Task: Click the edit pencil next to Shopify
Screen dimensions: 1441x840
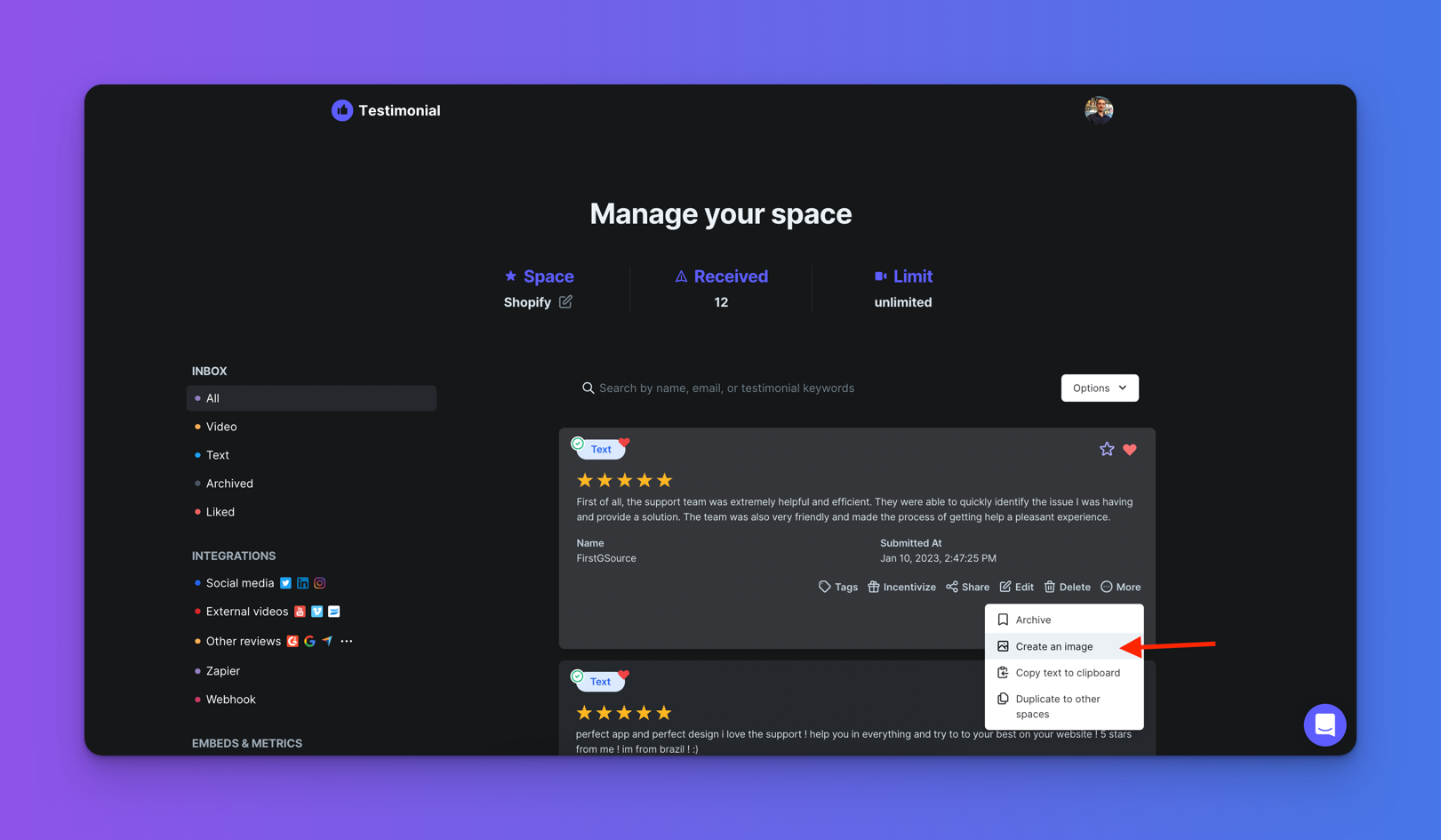Action: point(565,302)
